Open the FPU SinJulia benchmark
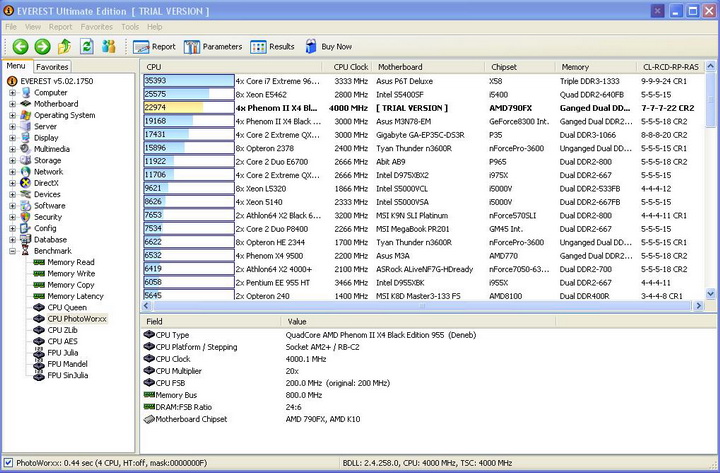Screen dimensions: 720x473 tap(68, 375)
